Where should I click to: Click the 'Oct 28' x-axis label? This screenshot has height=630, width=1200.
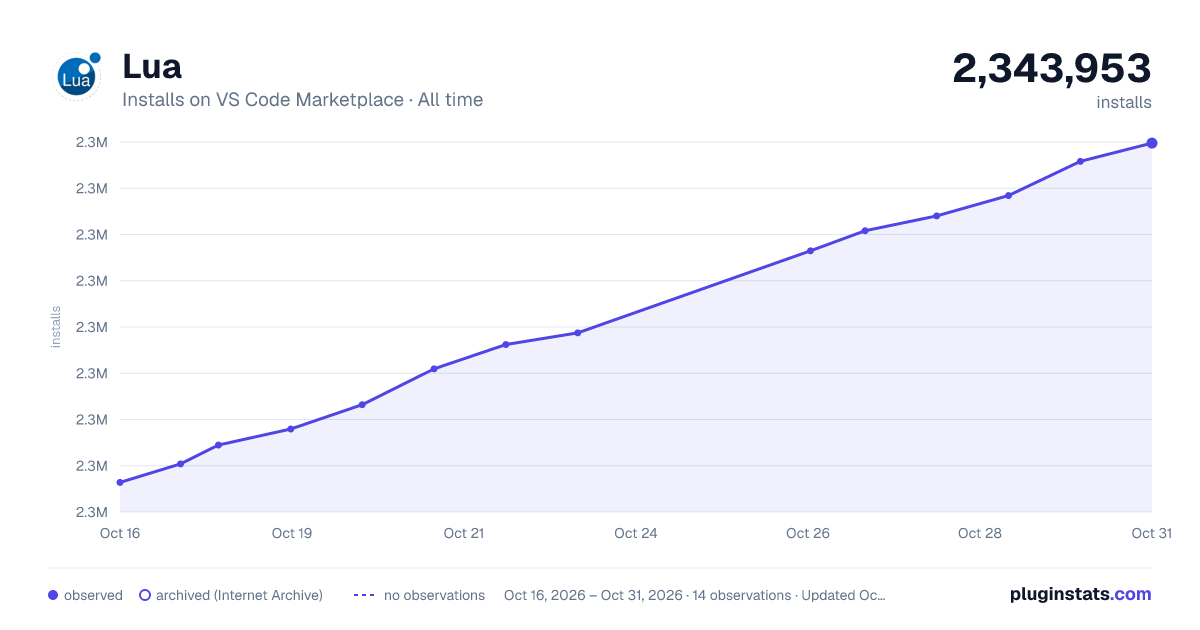(x=980, y=533)
